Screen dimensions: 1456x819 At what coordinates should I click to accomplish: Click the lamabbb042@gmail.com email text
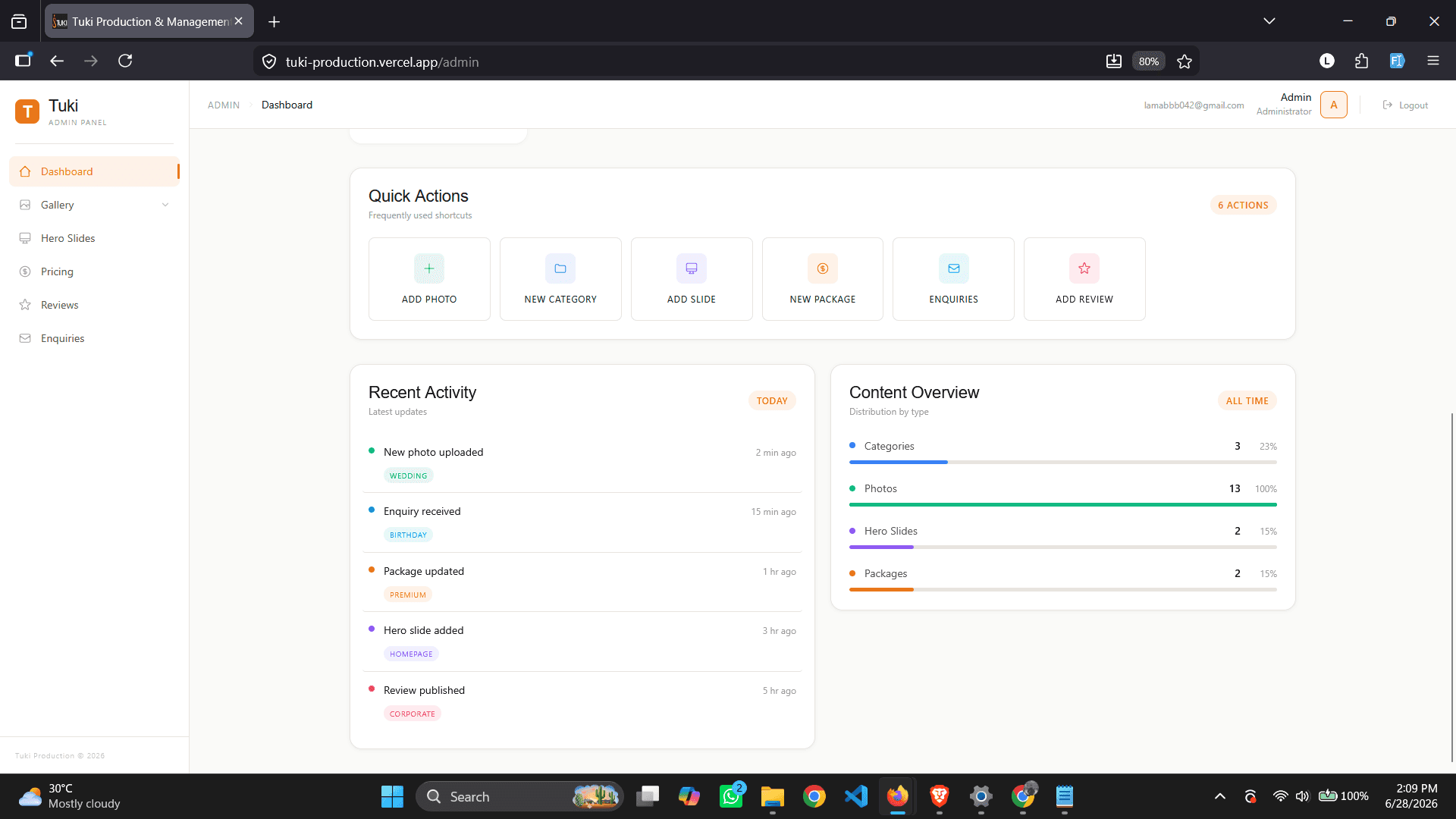(1194, 105)
